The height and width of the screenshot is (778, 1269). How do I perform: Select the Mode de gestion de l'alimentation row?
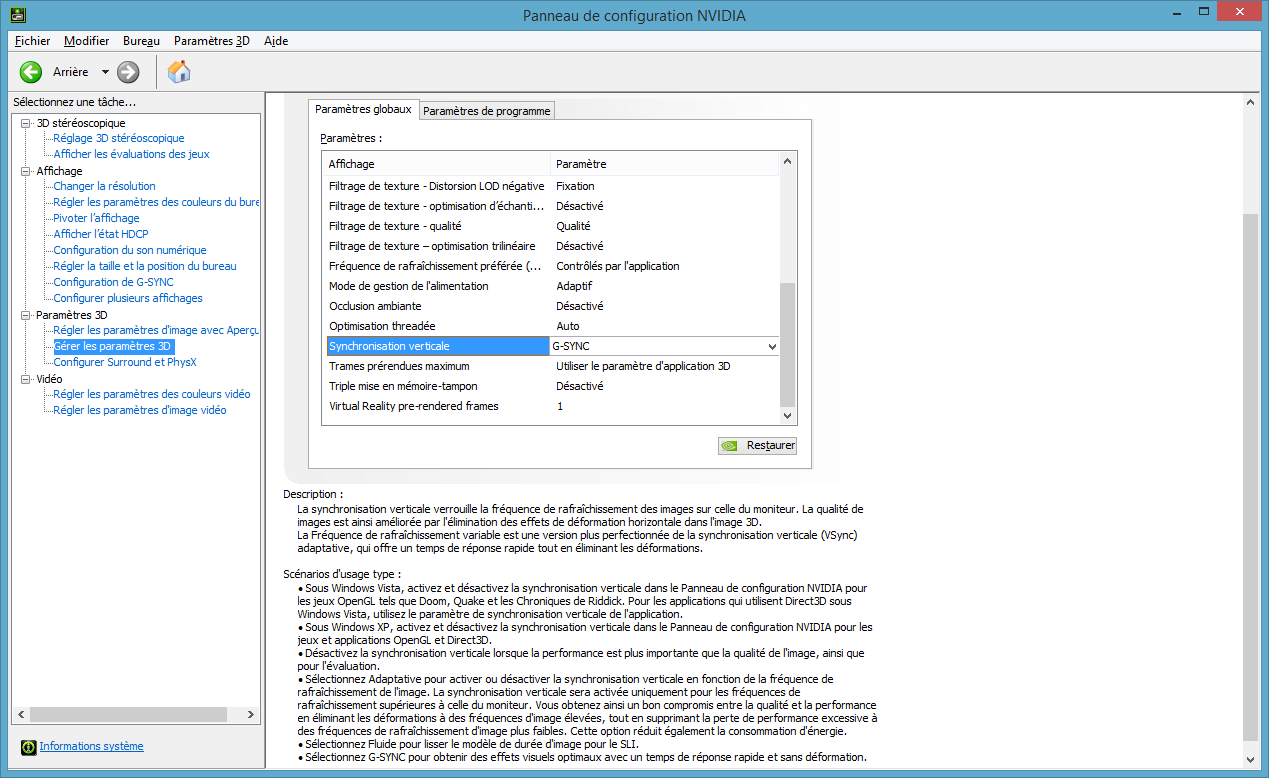point(408,286)
